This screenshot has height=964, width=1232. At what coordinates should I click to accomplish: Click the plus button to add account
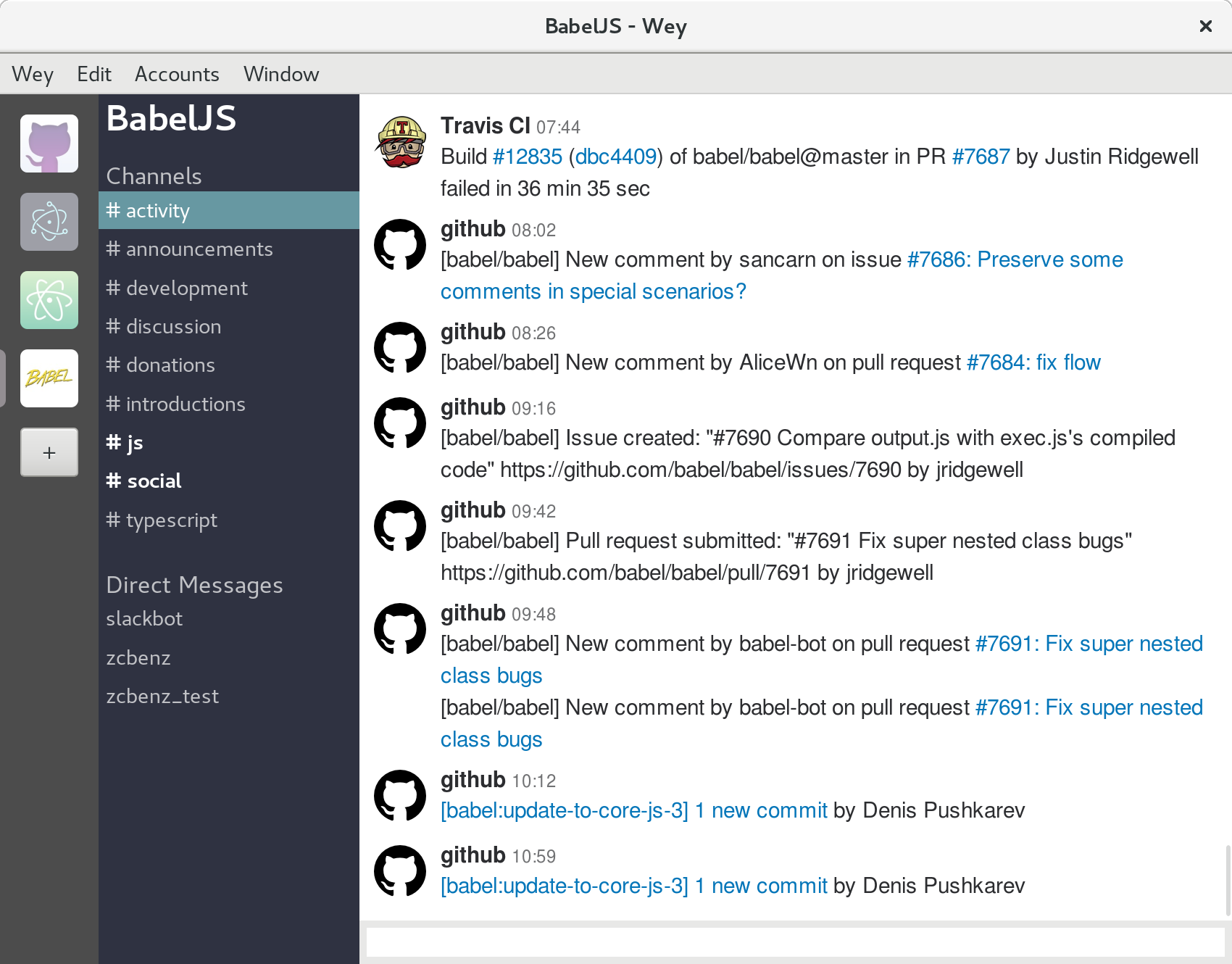(x=49, y=452)
